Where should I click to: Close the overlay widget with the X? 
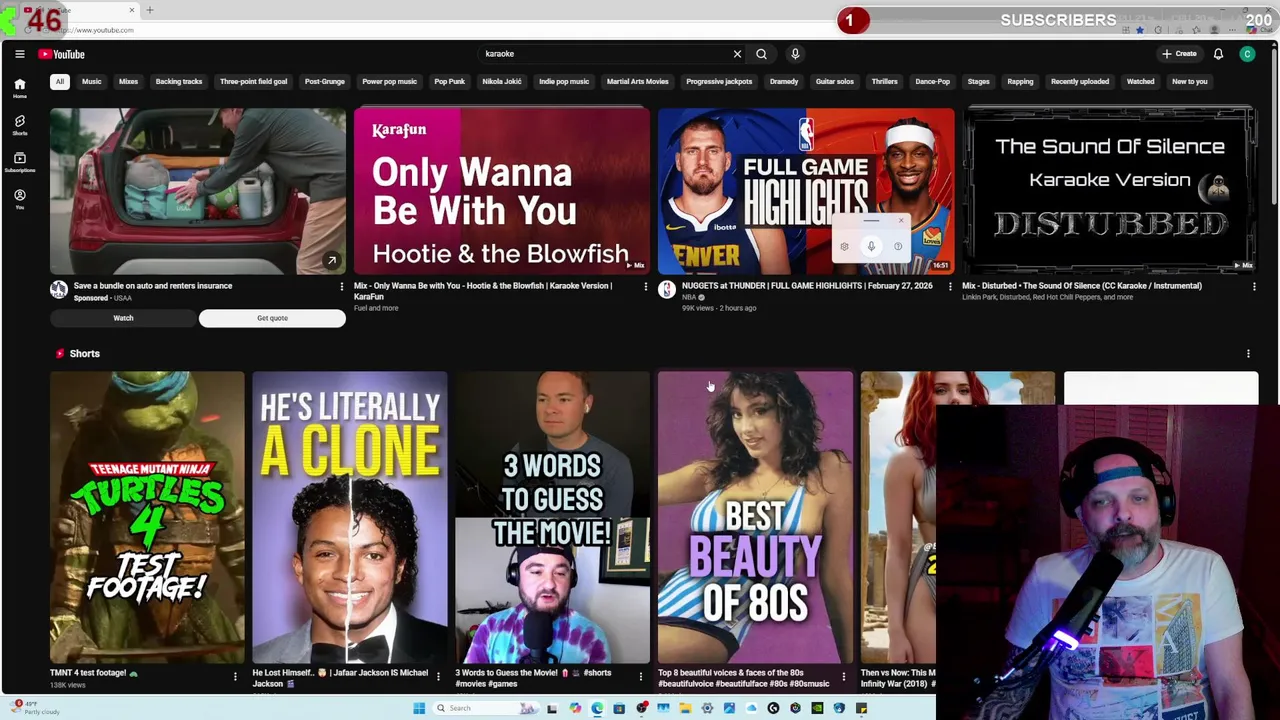pos(900,221)
